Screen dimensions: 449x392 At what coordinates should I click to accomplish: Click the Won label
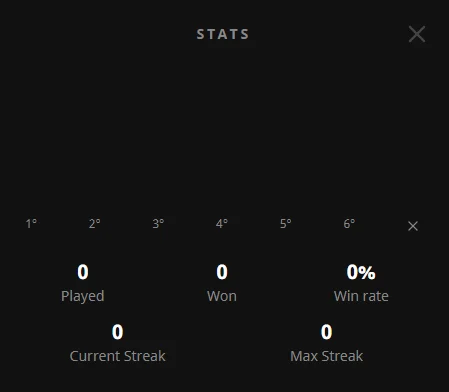[222, 296]
